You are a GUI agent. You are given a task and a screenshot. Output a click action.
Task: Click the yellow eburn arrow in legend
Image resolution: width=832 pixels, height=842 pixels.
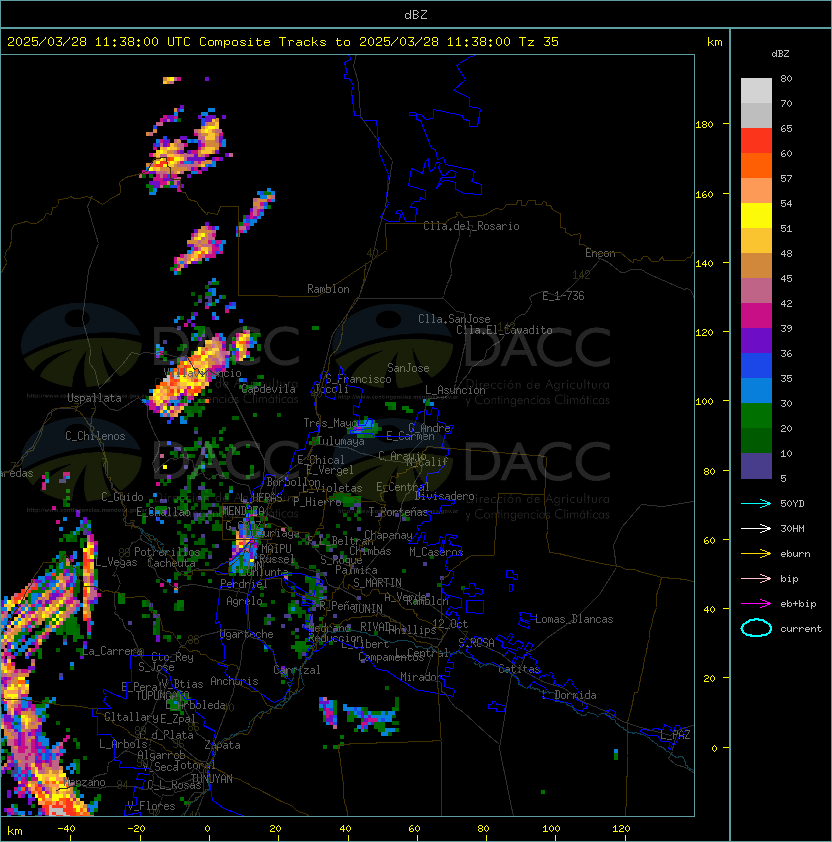point(756,554)
